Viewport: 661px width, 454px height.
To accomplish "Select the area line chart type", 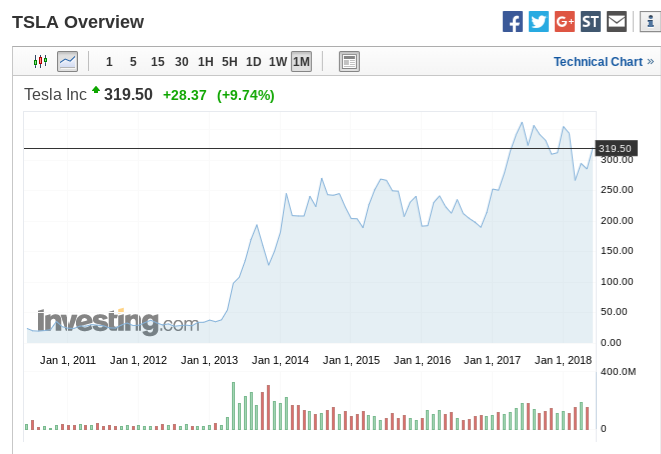I will 67,62.
